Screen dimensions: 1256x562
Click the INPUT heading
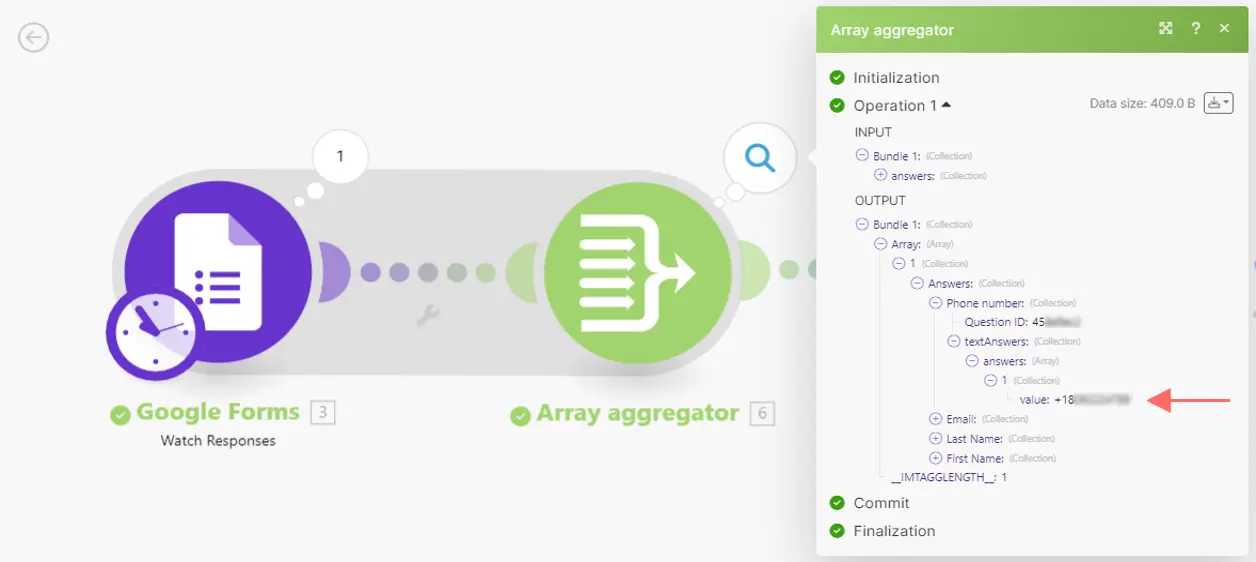pyautogui.click(x=873, y=132)
